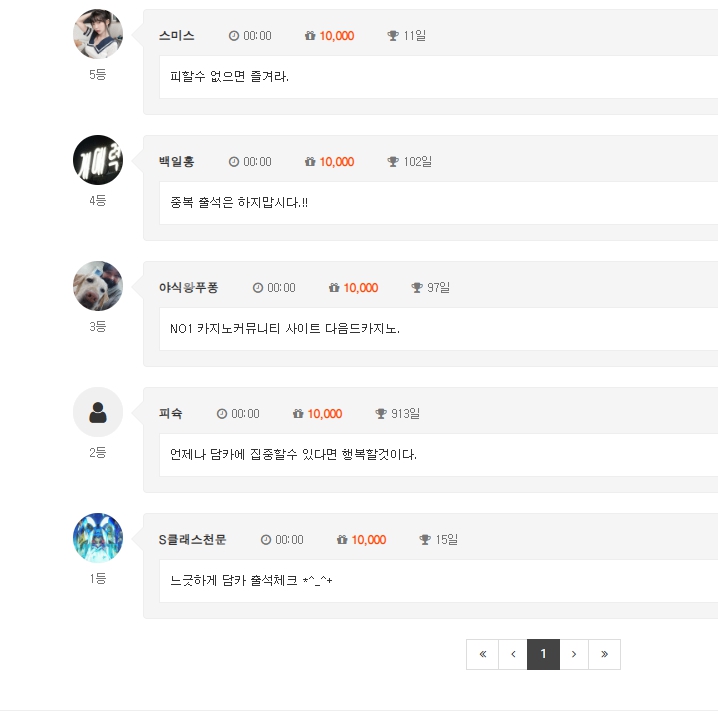The width and height of the screenshot is (718, 714).
Task: Click the clock icon beside 피슉
Action: (222, 414)
